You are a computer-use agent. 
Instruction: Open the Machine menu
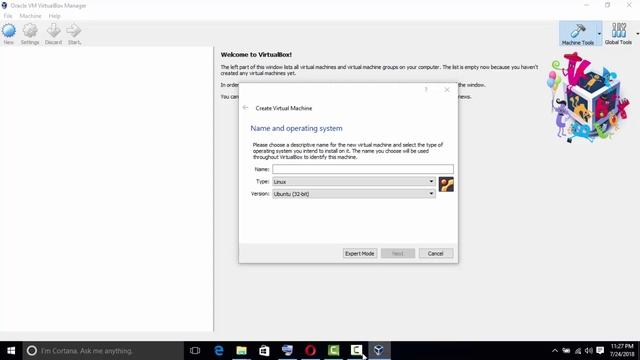pos(31,16)
